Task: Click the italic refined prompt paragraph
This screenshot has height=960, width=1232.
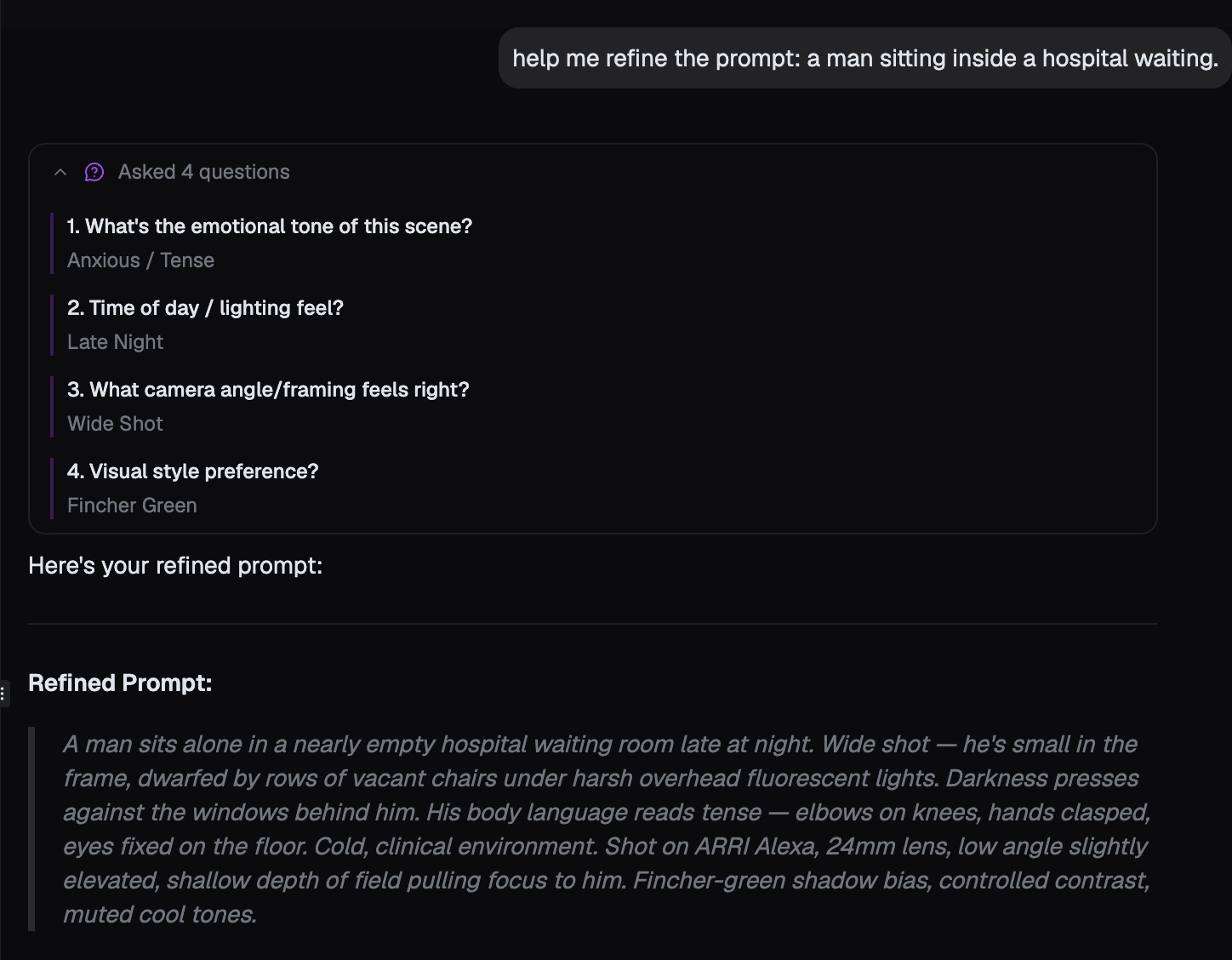Action: [606, 829]
